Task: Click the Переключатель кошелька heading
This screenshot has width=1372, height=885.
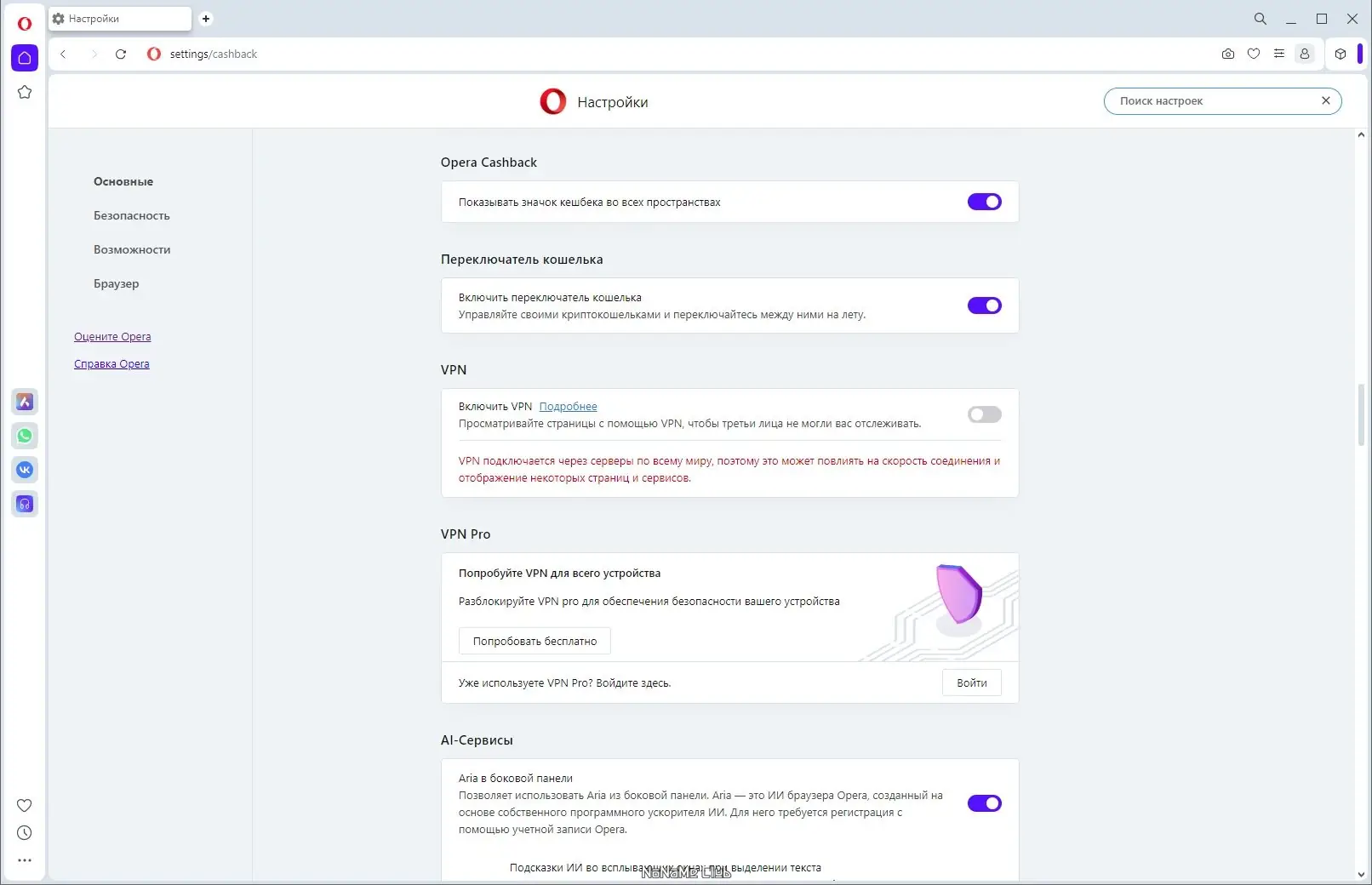Action: click(522, 260)
